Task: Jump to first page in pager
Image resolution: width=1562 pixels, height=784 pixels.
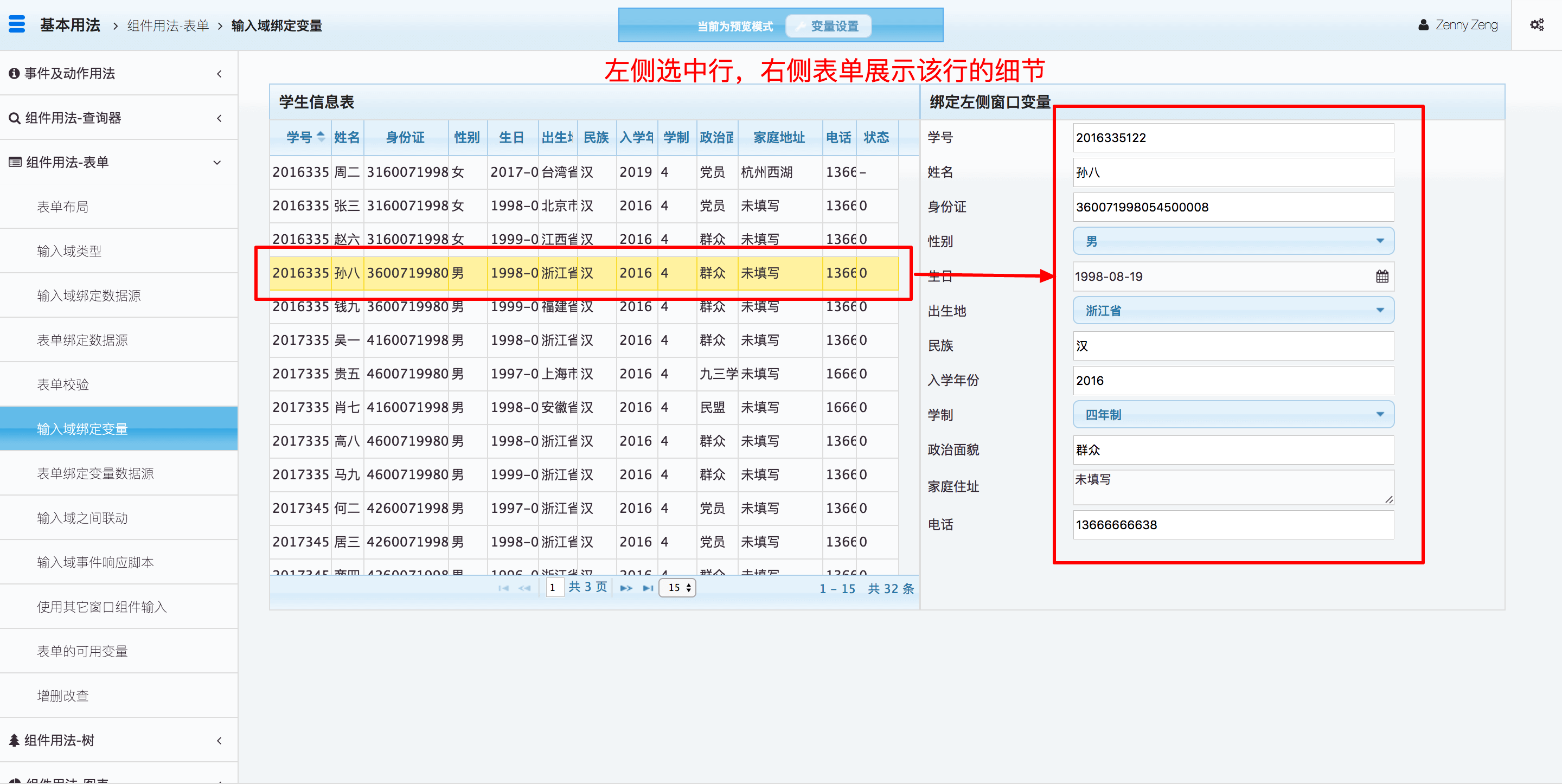Action: [x=503, y=588]
